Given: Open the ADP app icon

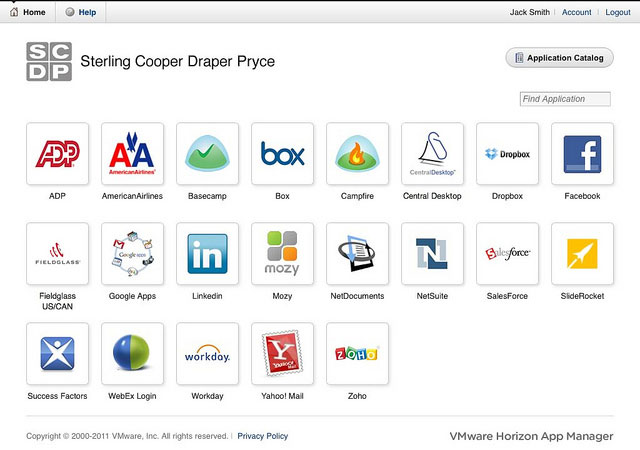Looking at the screenshot, I should [58, 154].
